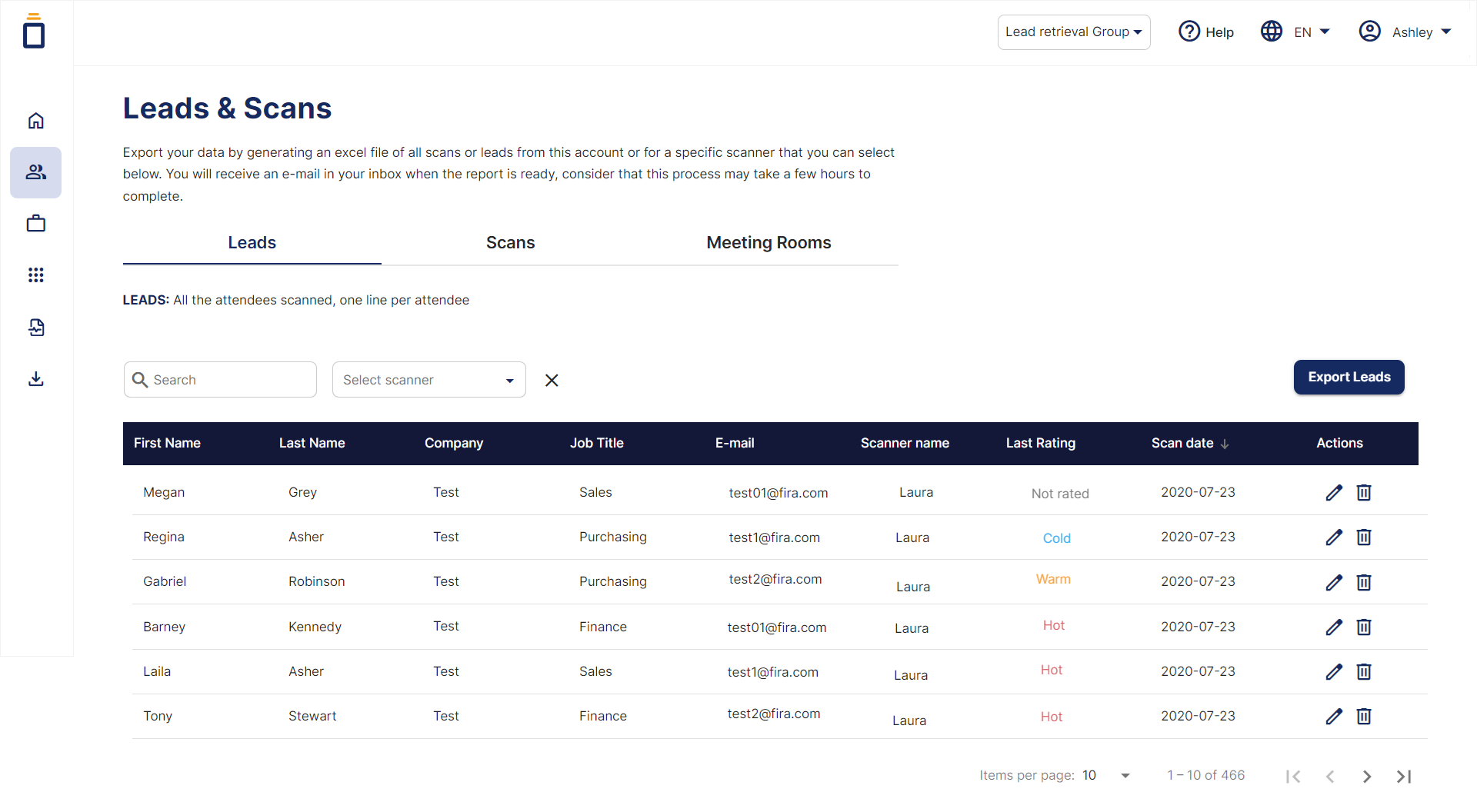This screenshot has height=812, width=1477.
Task: Switch to the Leads tab
Action: (x=252, y=243)
